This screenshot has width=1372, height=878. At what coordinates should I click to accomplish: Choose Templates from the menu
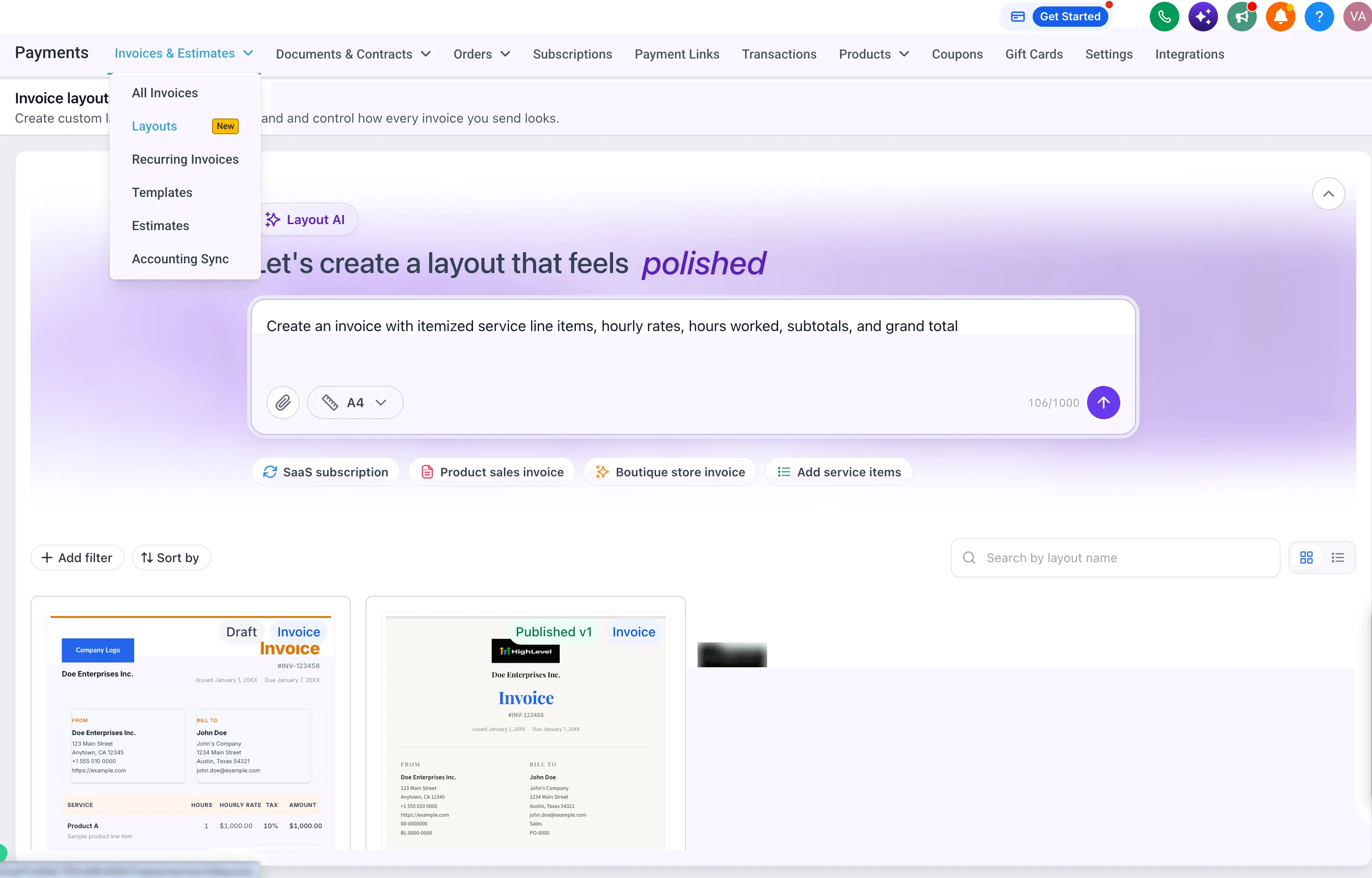click(162, 193)
